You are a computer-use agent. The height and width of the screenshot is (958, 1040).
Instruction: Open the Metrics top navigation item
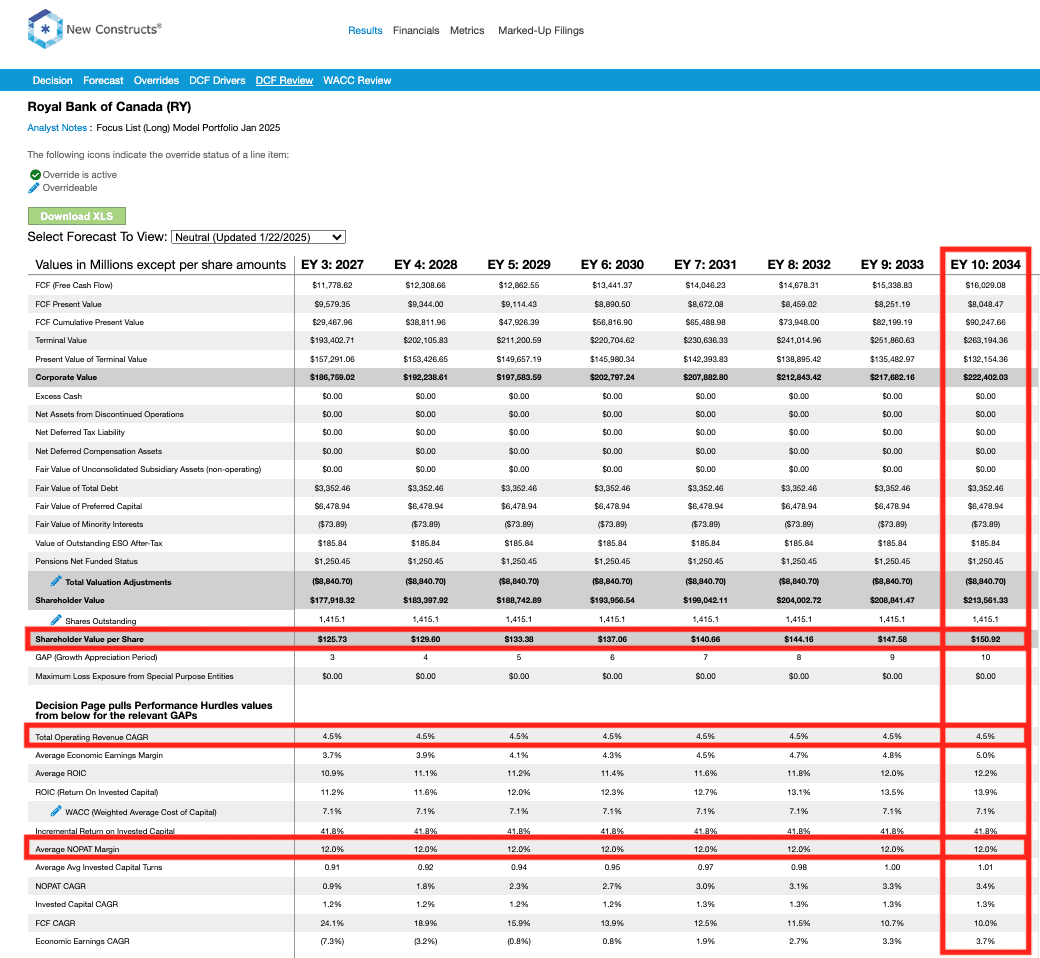(x=467, y=31)
